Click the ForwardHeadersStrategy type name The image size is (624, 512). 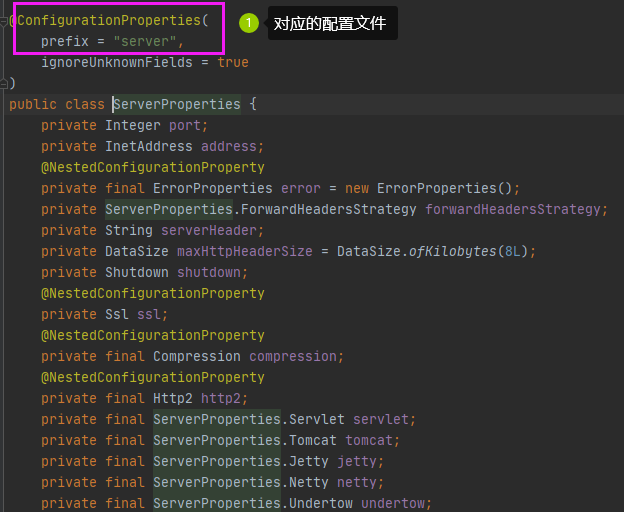(x=329, y=209)
